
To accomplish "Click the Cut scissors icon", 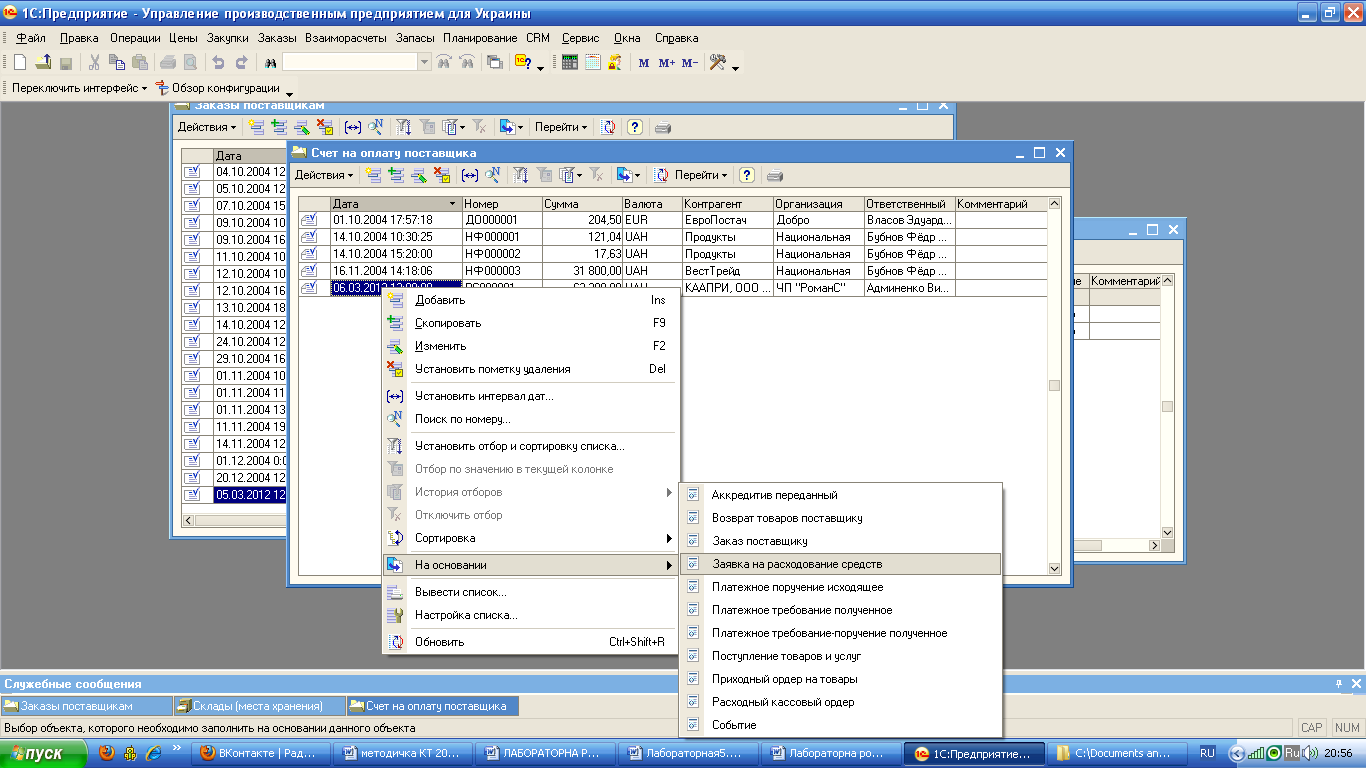I will tap(94, 62).
